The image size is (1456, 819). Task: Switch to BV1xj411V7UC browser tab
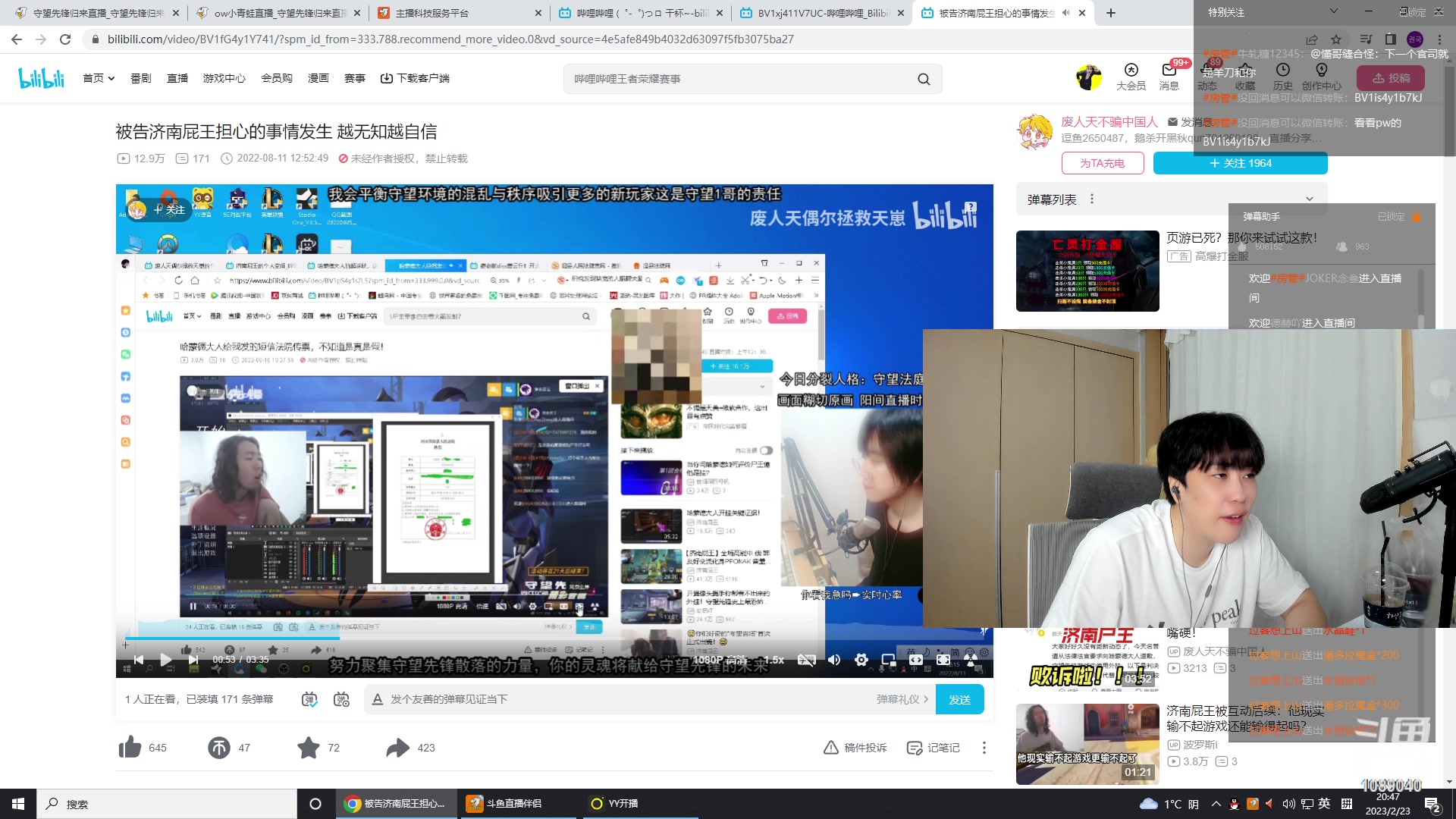pyautogui.click(x=822, y=13)
